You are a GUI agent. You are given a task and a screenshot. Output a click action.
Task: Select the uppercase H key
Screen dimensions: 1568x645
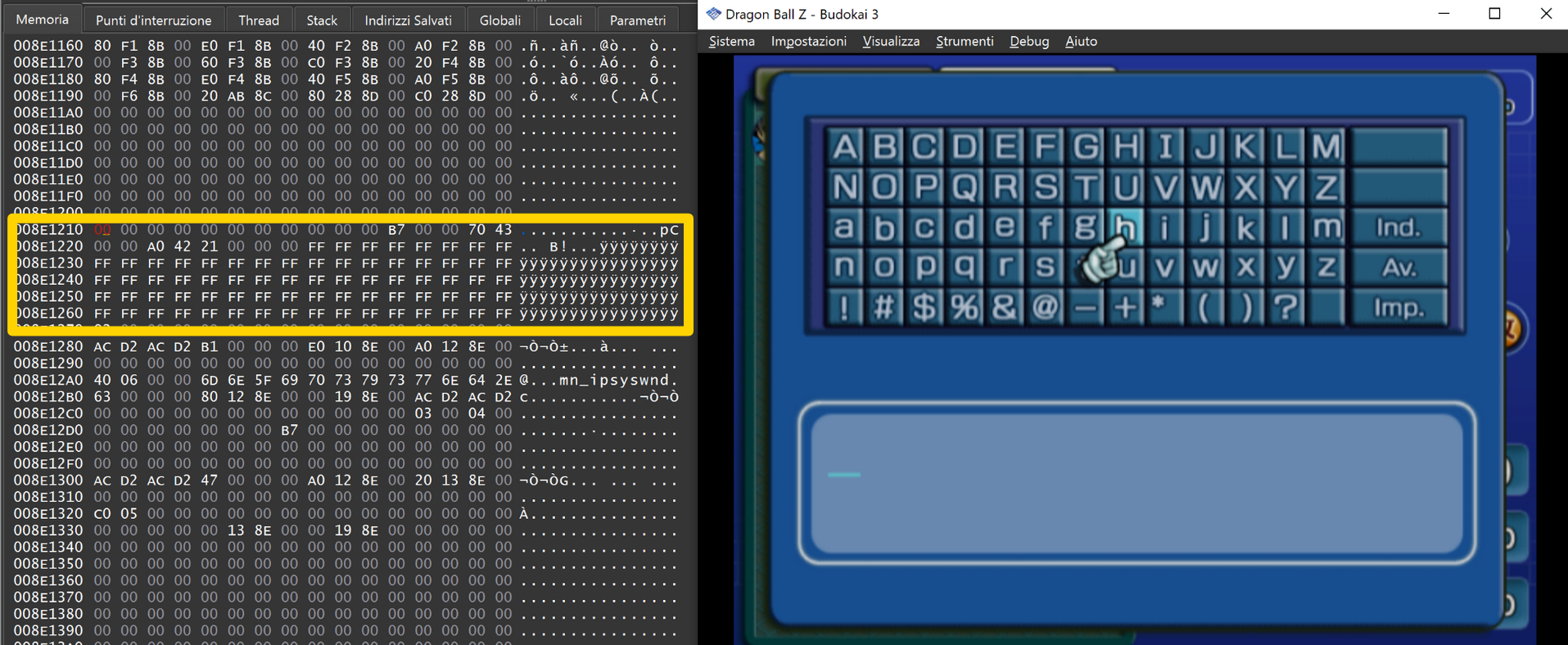[1125, 147]
